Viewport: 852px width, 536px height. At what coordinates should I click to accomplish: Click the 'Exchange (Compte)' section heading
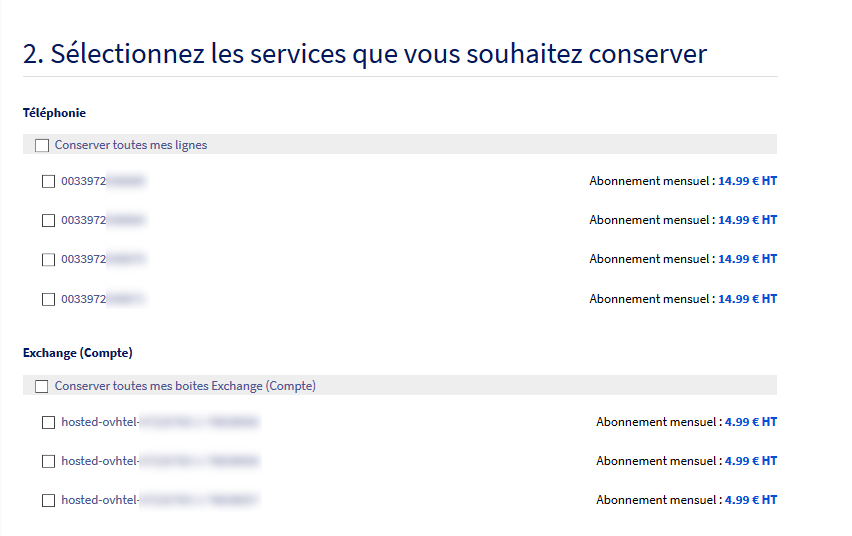pos(78,353)
